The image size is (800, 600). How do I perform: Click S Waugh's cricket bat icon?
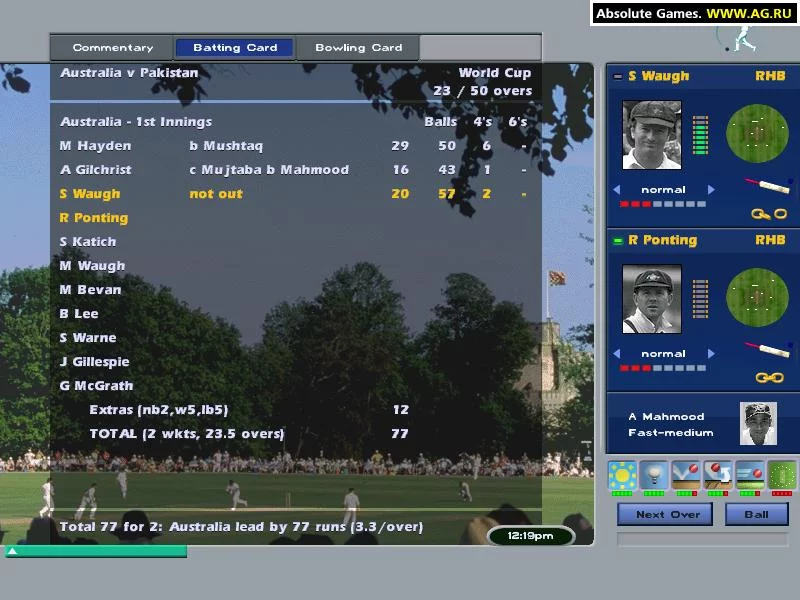[767, 186]
